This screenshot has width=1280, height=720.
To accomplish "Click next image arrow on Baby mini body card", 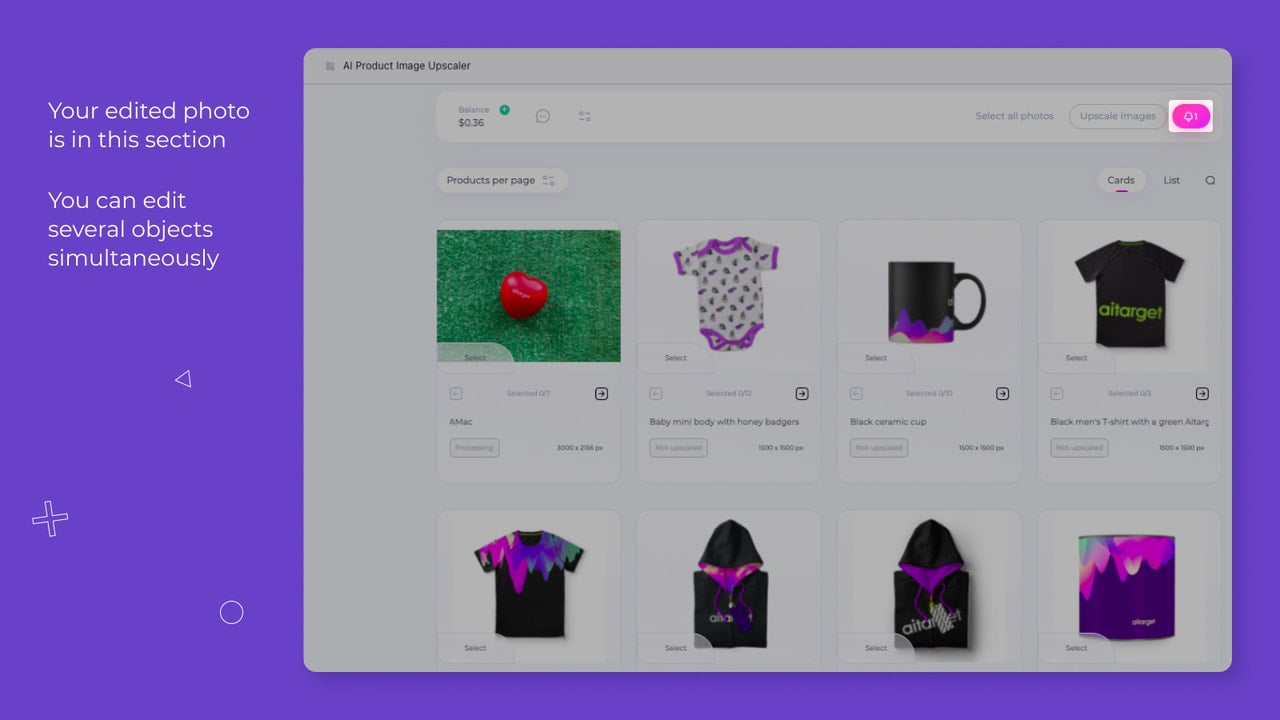I will pyautogui.click(x=802, y=394).
